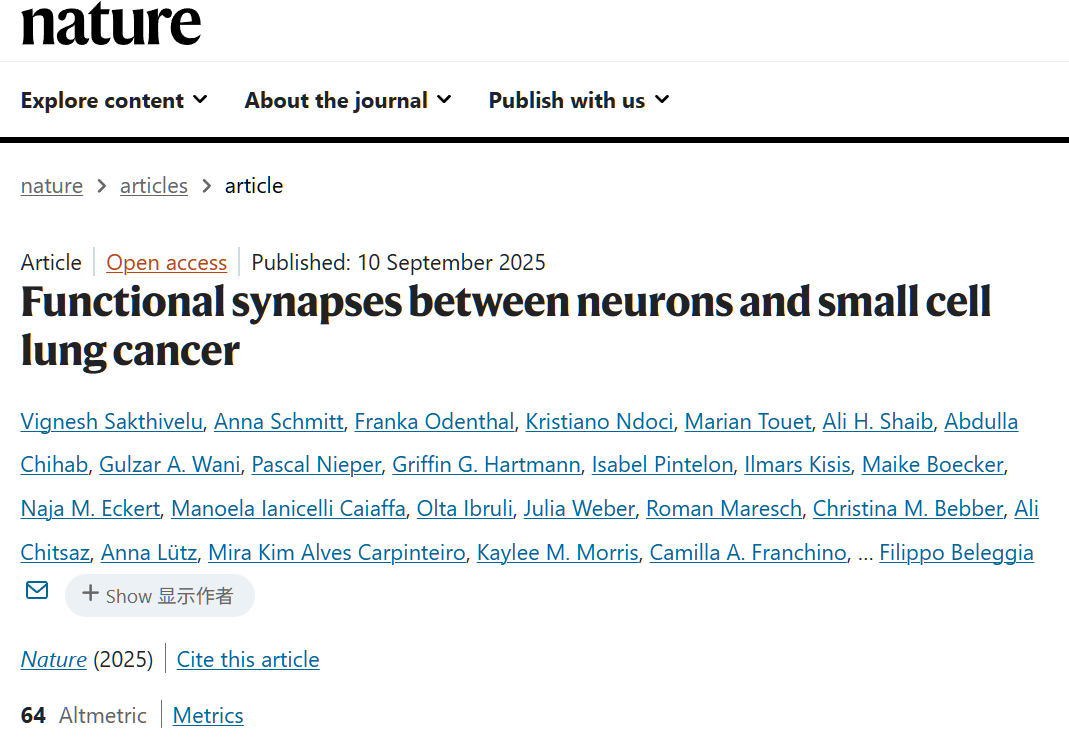The image size is (1069, 739).
Task: View author Franka Odenthal details
Action: (x=434, y=422)
